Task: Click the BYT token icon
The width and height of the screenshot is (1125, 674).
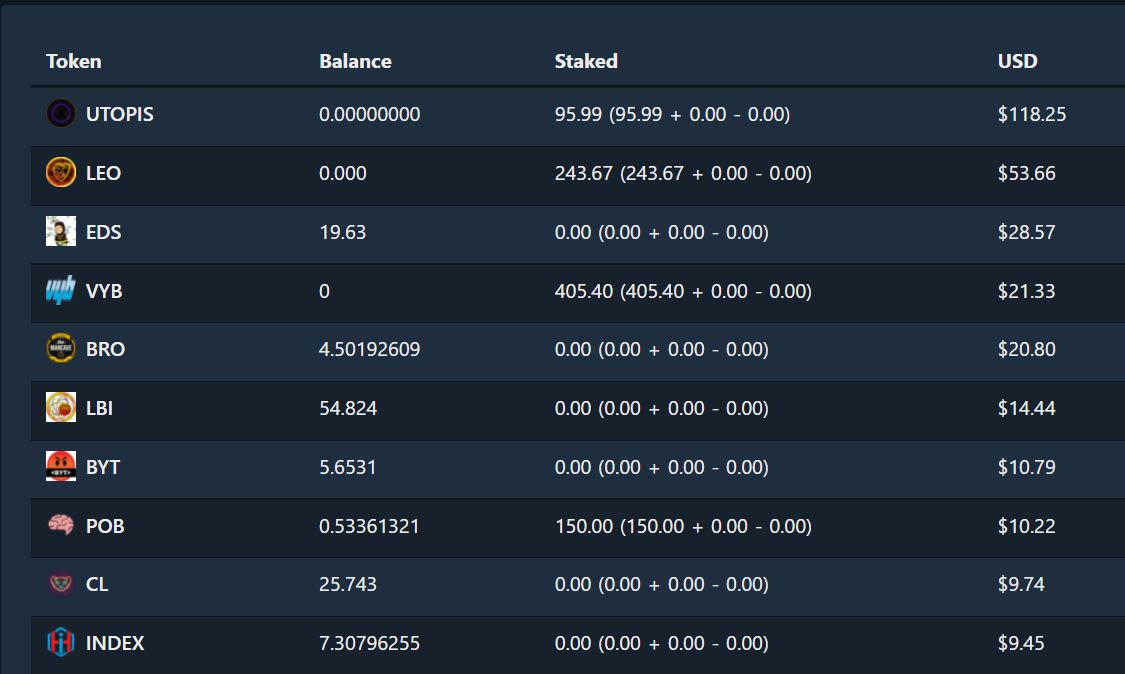Action: coord(61,466)
